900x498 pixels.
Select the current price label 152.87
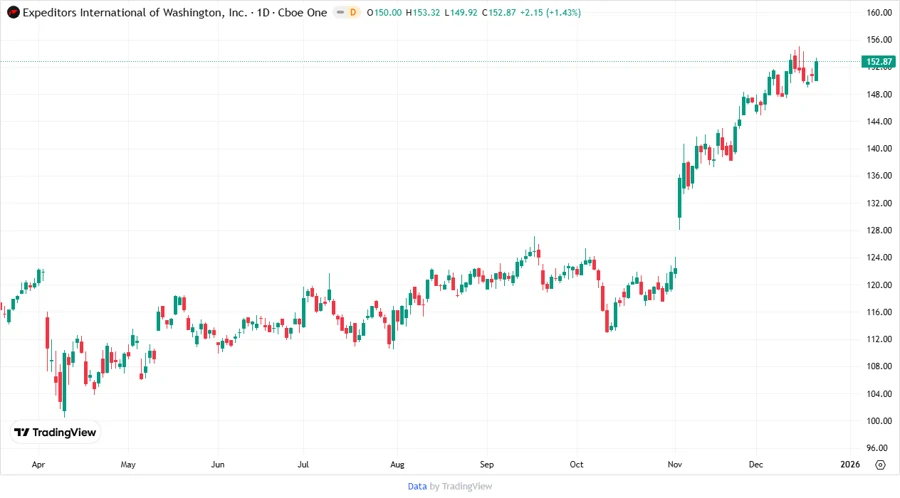pos(879,61)
